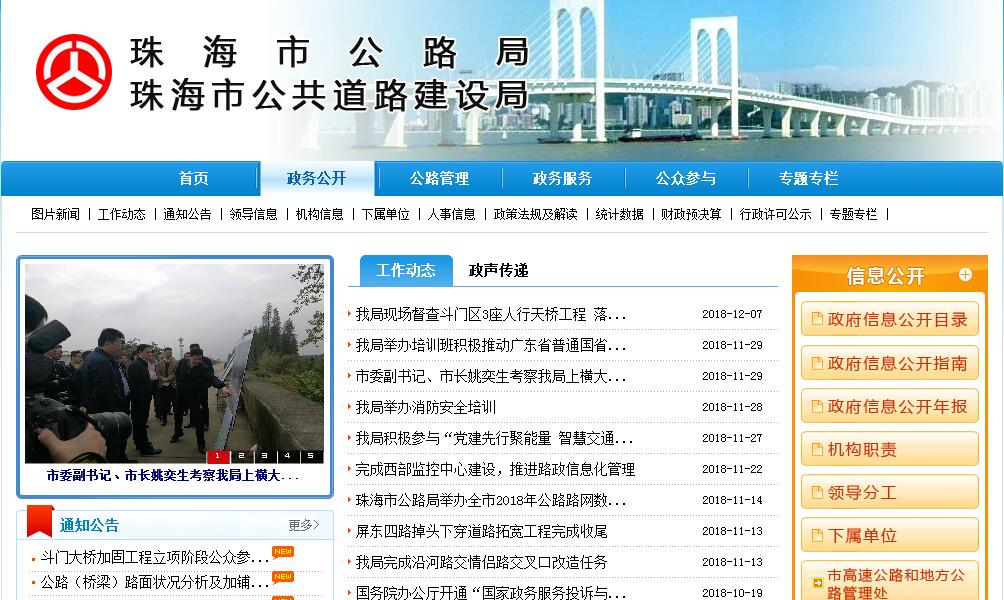Click the NEW badge beside 公路(桥梁)路面状况 notice
This screenshot has width=1004, height=600.
click(283, 577)
